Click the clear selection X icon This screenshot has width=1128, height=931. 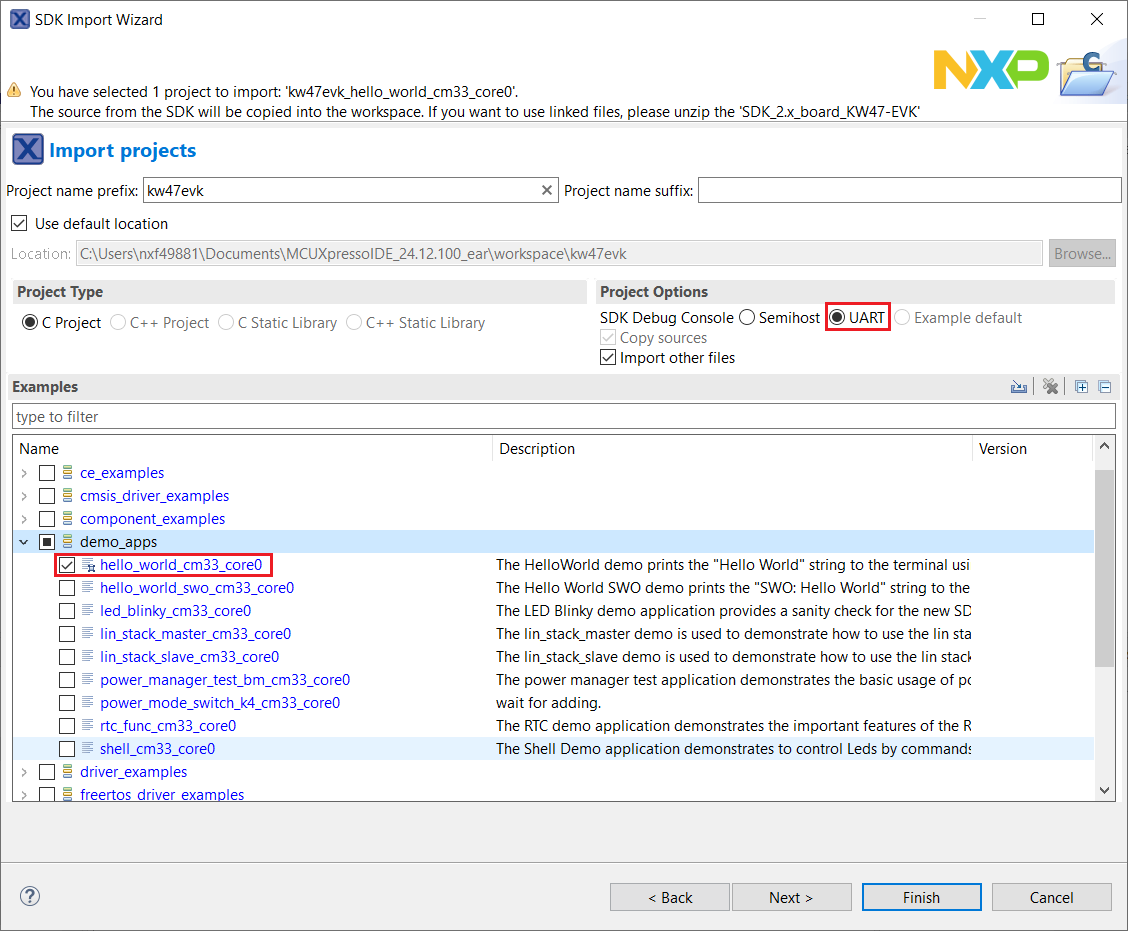pyautogui.click(x=1050, y=387)
